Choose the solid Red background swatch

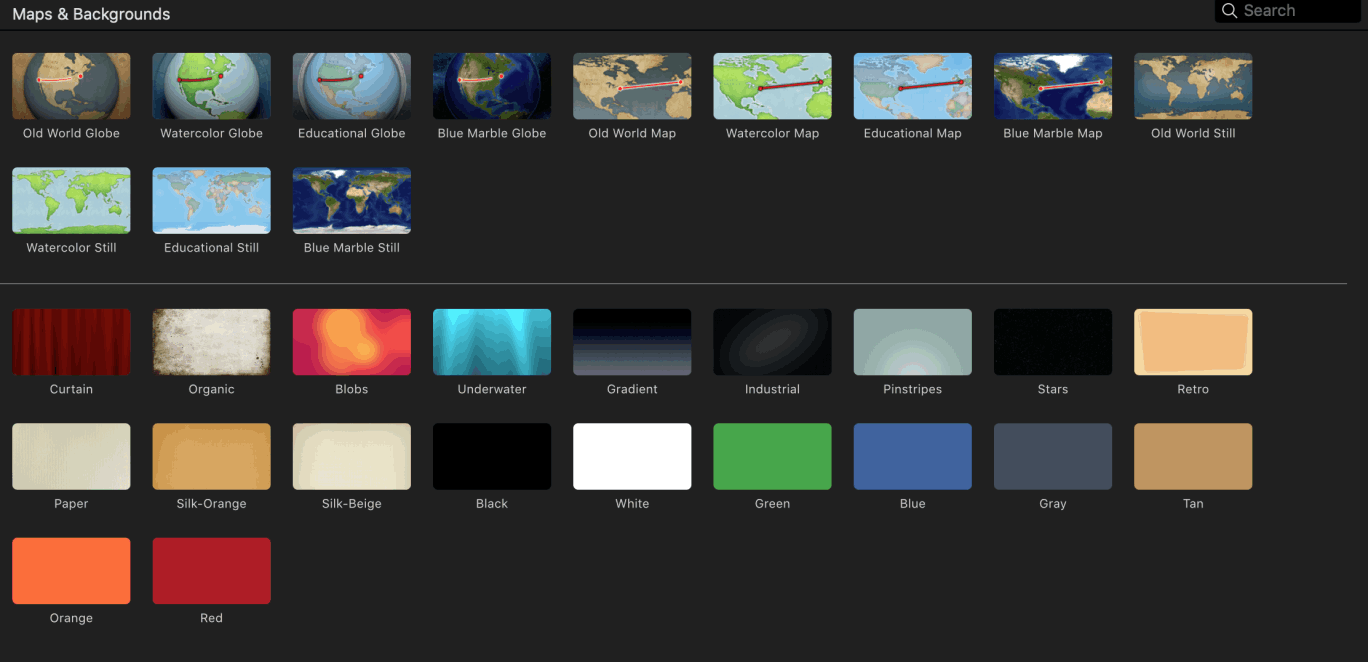coord(211,570)
